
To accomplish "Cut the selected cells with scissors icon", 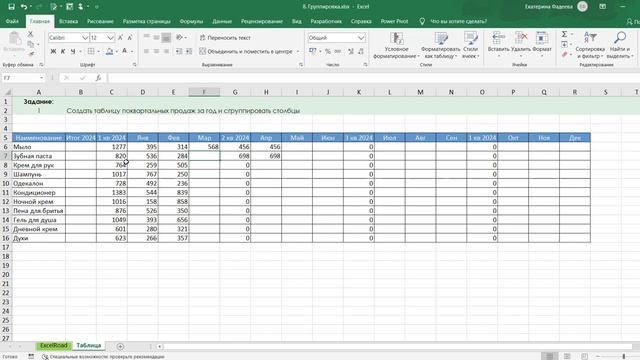I will [x=30, y=34].
